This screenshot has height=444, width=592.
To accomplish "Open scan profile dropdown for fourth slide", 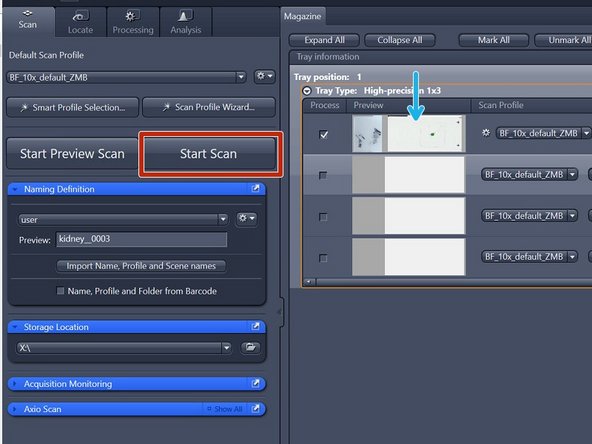I will point(529,257).
